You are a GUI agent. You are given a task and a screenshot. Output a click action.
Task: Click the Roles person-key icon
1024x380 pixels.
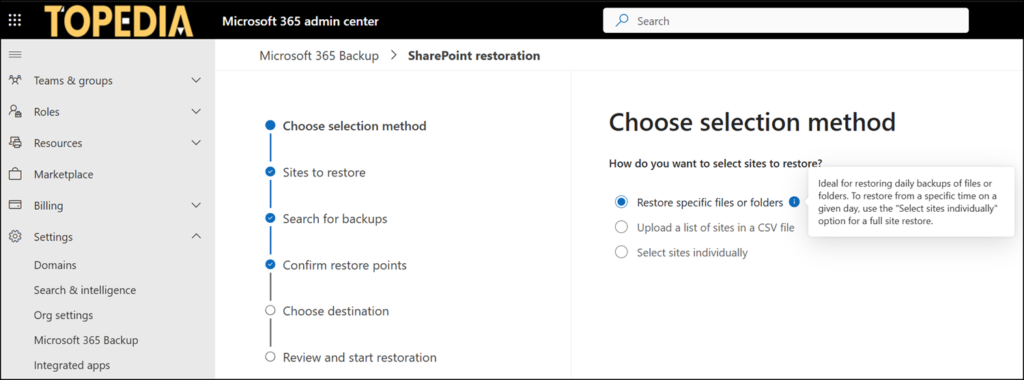pos(15,112)
